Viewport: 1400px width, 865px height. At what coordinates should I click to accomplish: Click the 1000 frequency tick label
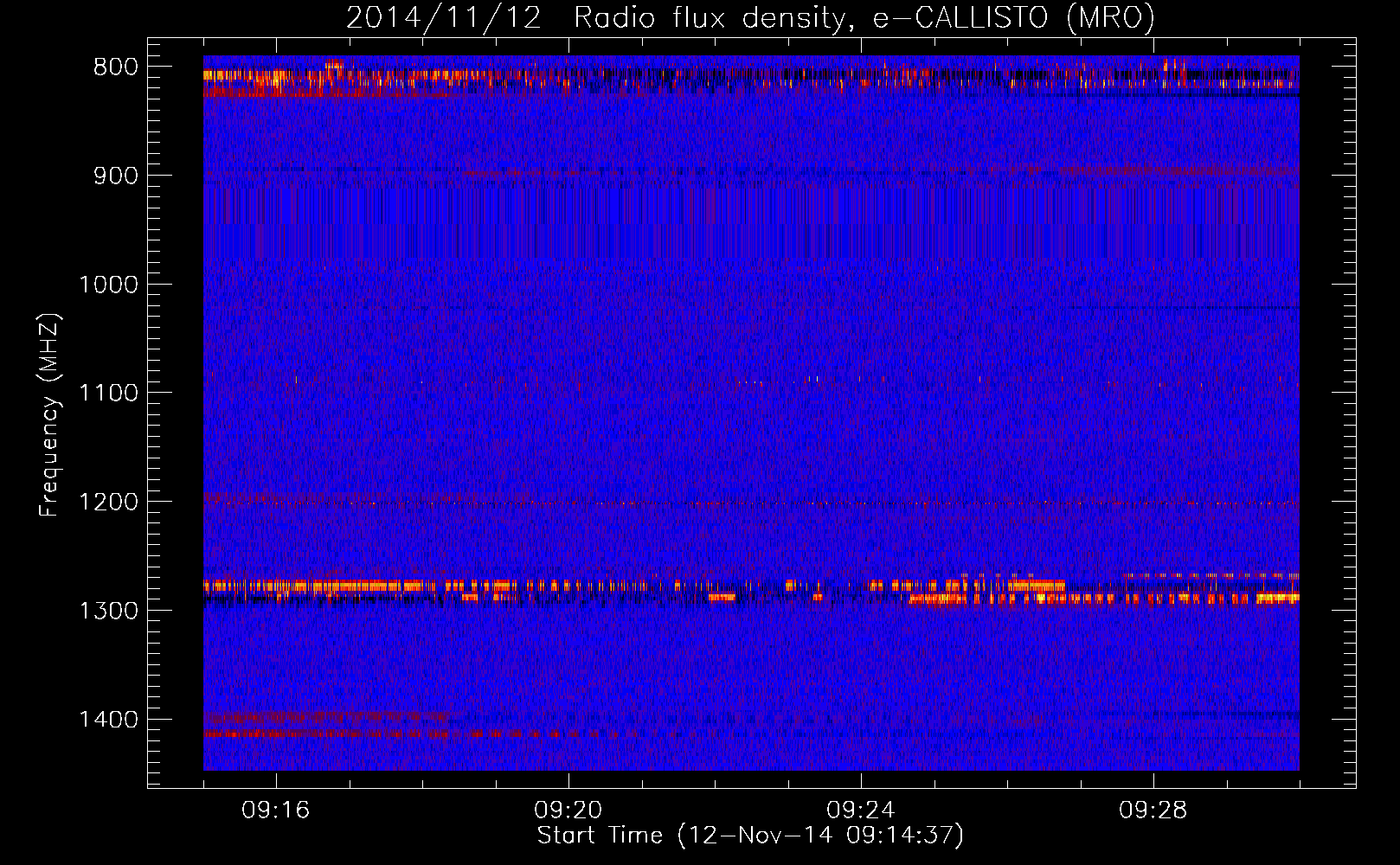pyautogui.click(x=108, y=285)
